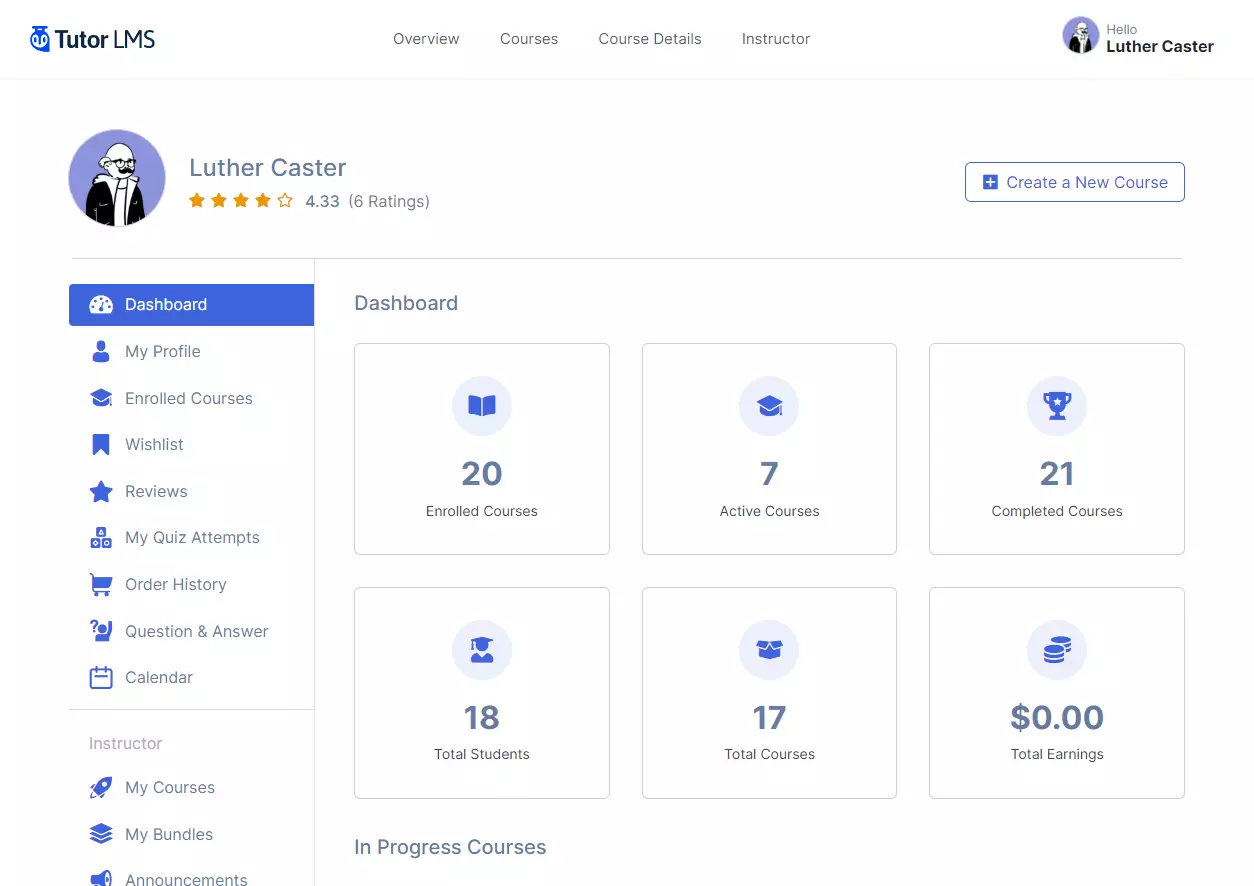The width and height of the screenshot is (1254, 886).
Task: Click the Announcements megaphone icon
Action: pyautogui.click(x=101, y=879)
